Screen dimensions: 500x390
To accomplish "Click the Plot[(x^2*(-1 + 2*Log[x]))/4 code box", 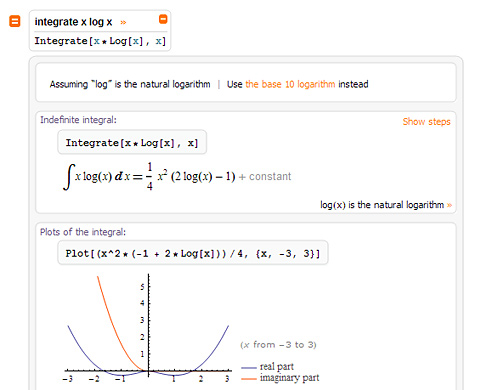I will pos(193,253).
